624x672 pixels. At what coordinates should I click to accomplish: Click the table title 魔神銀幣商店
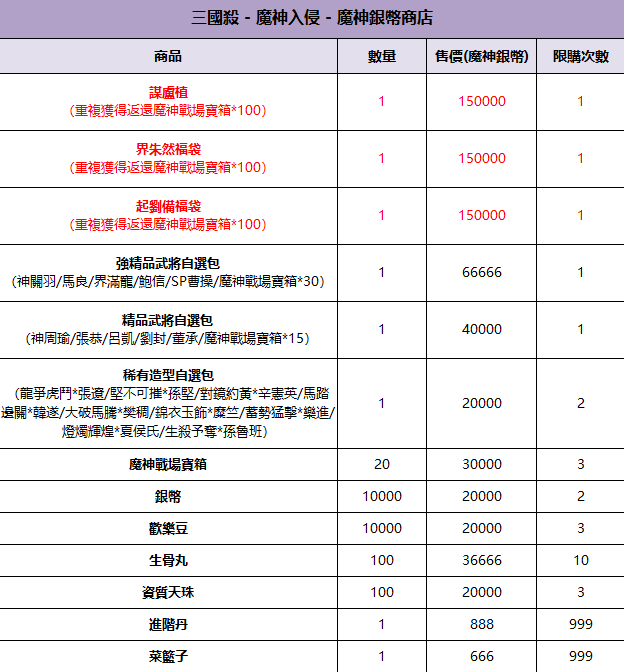click(312, 18)
